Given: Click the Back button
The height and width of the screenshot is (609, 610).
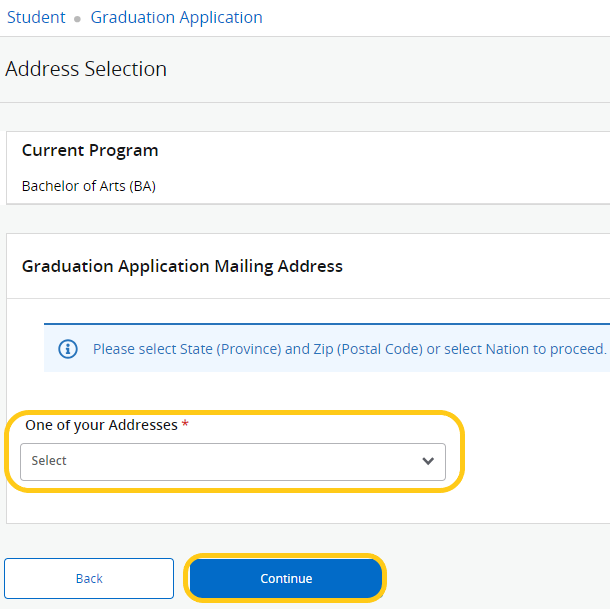Looking at the screenshot, I should click(89, 579).
